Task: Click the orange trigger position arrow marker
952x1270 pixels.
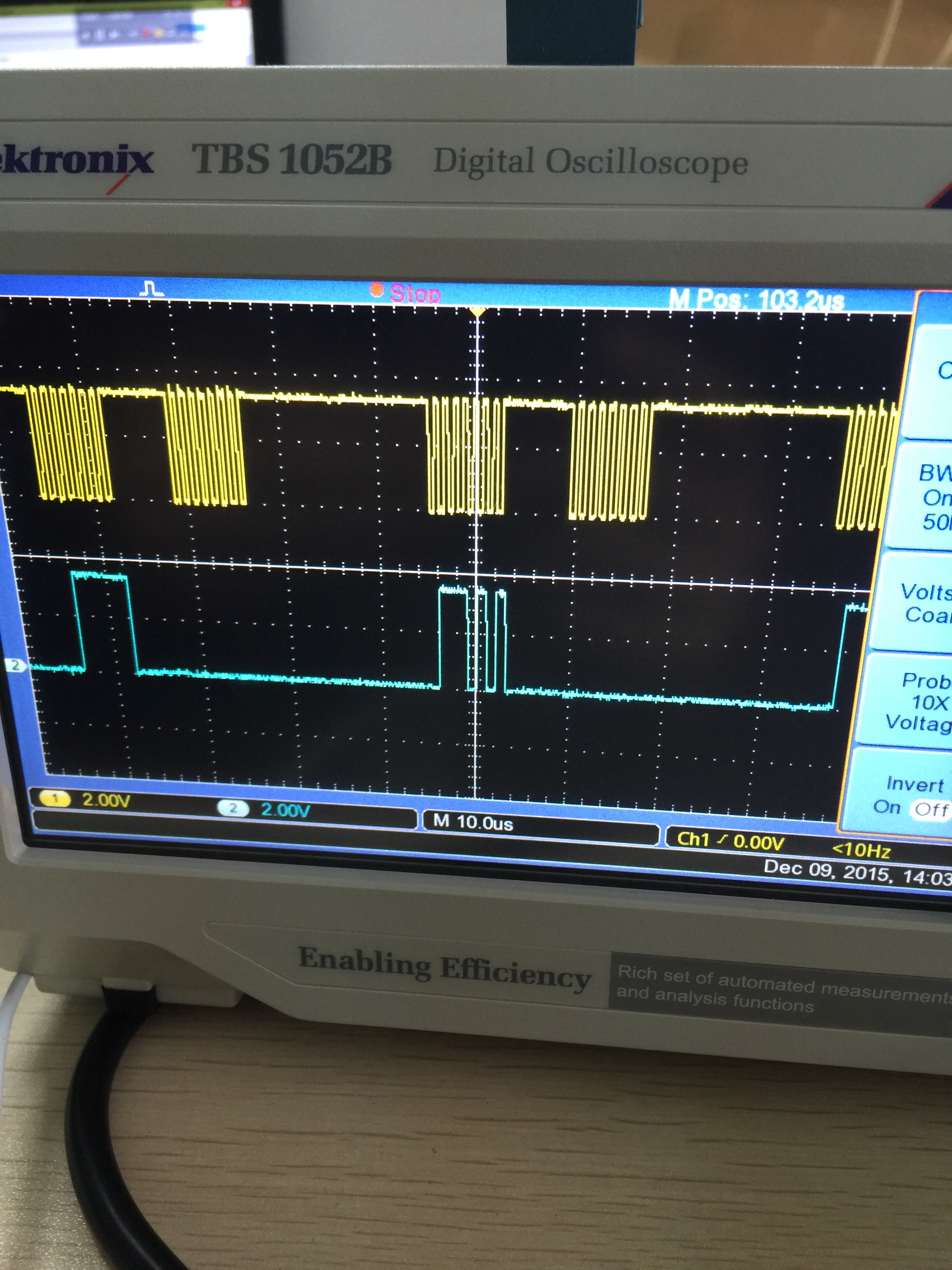Action: (478, 312)
